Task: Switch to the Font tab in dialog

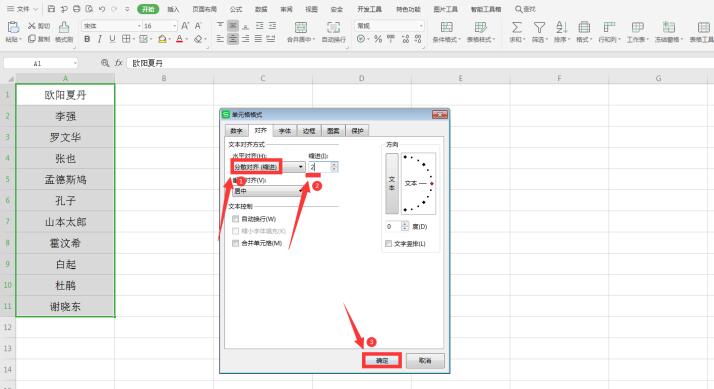Action: pyautogui.click(x=285, y=131)
